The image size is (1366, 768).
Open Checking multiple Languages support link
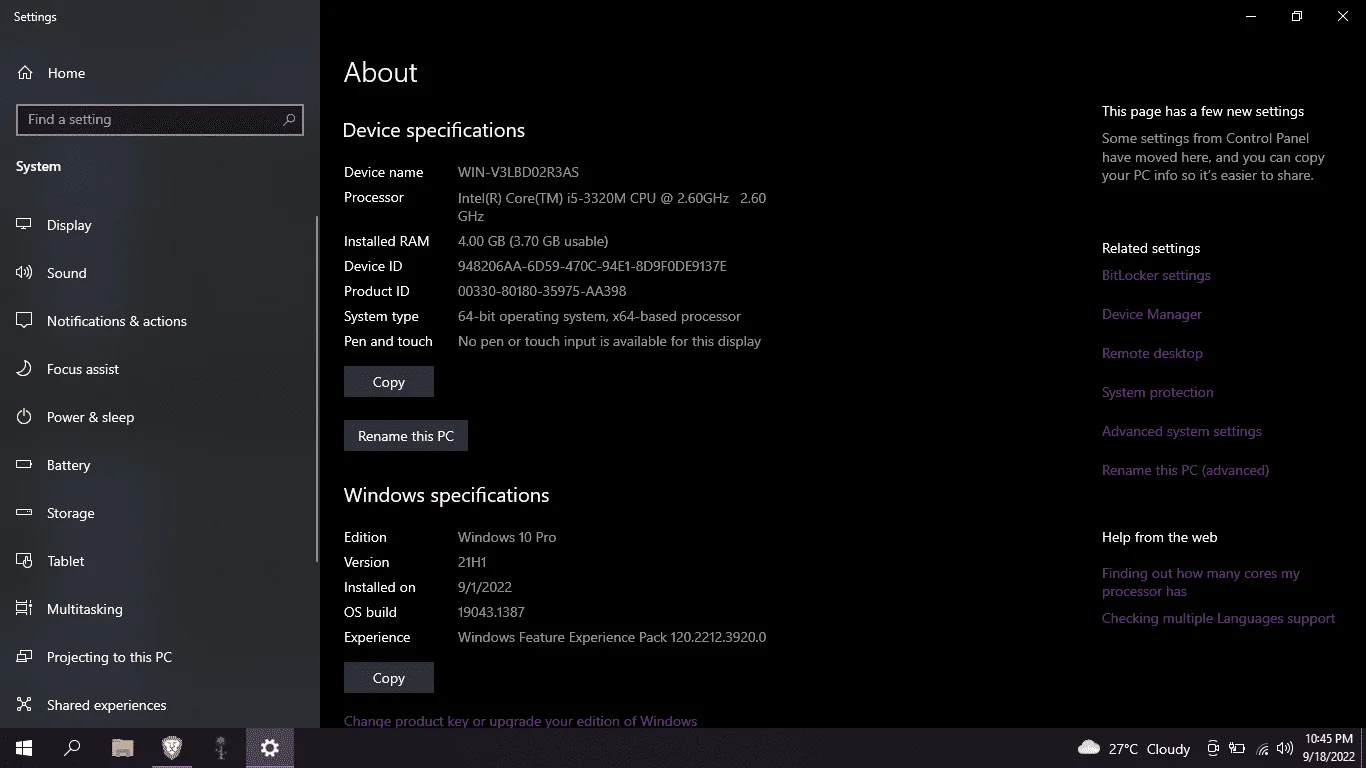[1218, 618]
